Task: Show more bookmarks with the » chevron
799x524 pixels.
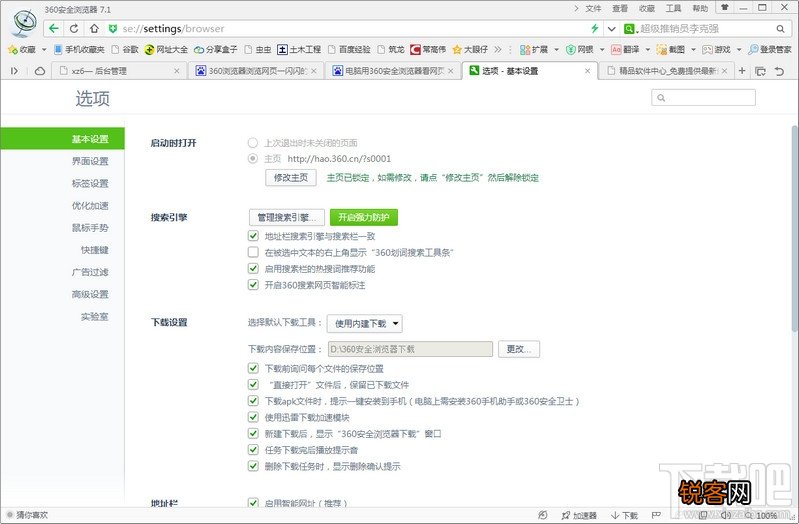Action: (x=498, y=49)
